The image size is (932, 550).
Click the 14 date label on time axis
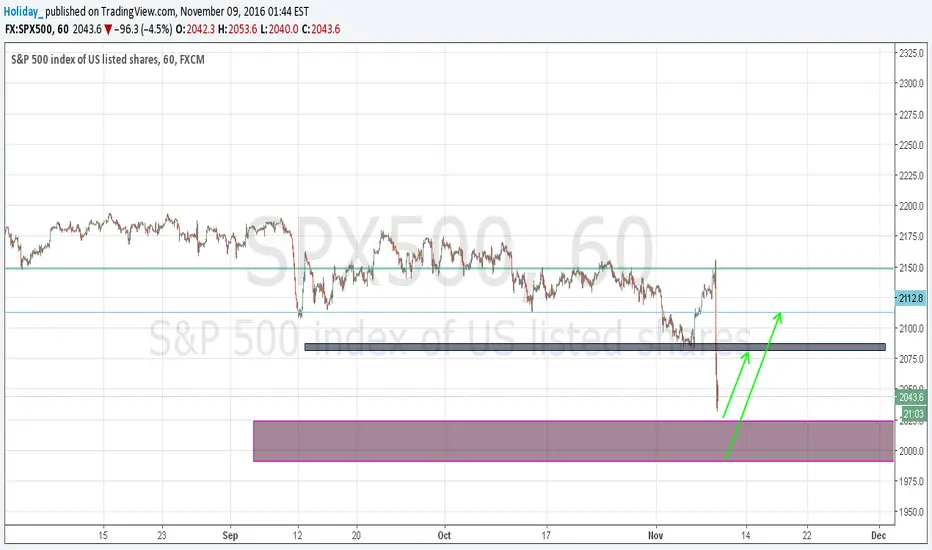tap(745, 535)
